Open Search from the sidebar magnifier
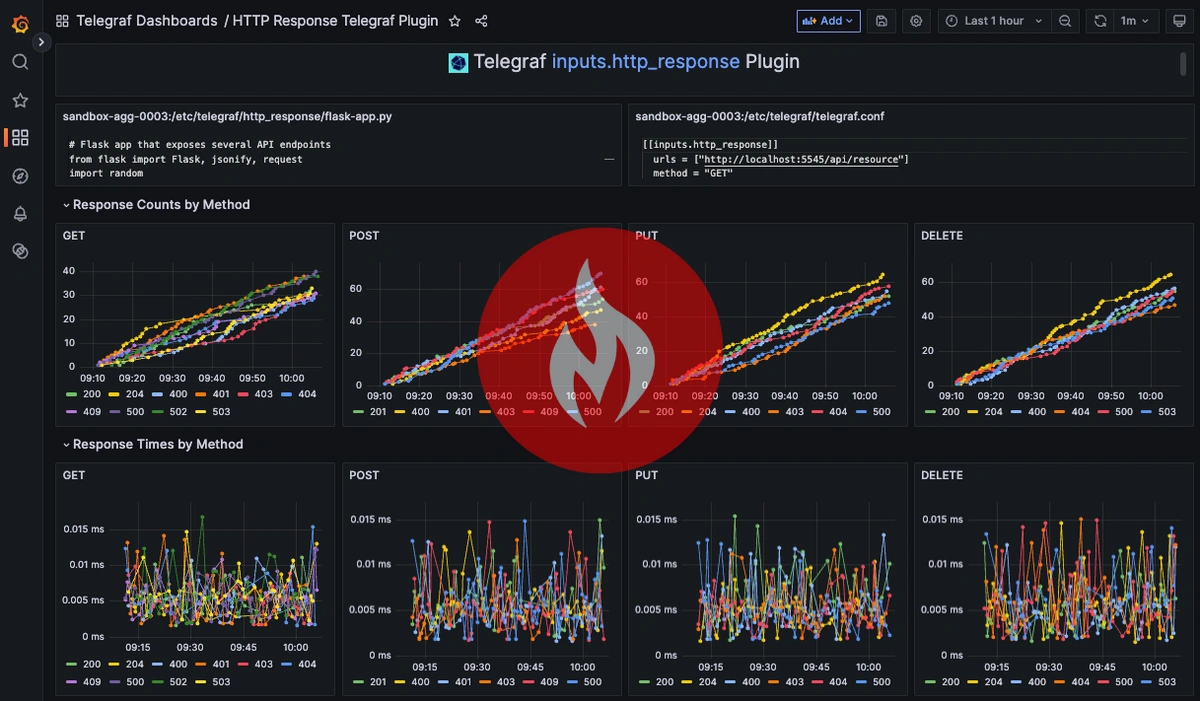The image size is (1200, 701). click(20, 62)
